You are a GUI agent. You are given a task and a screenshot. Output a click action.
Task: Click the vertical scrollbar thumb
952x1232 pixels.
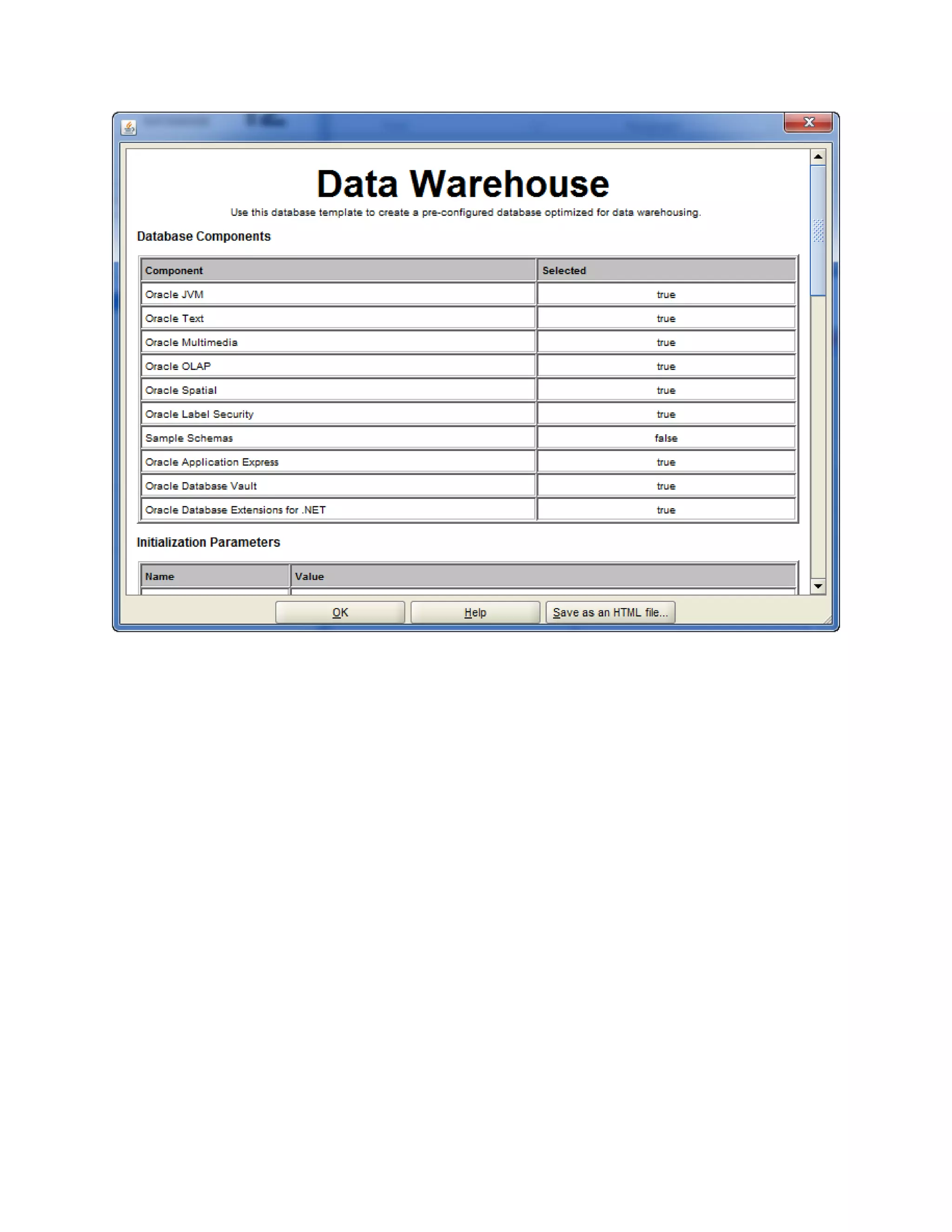coord(818,230)
